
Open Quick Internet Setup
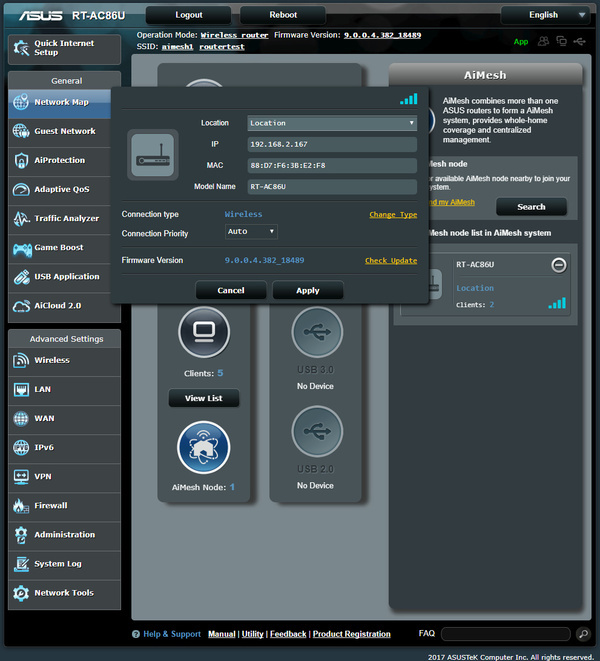(x=64, y=48)
